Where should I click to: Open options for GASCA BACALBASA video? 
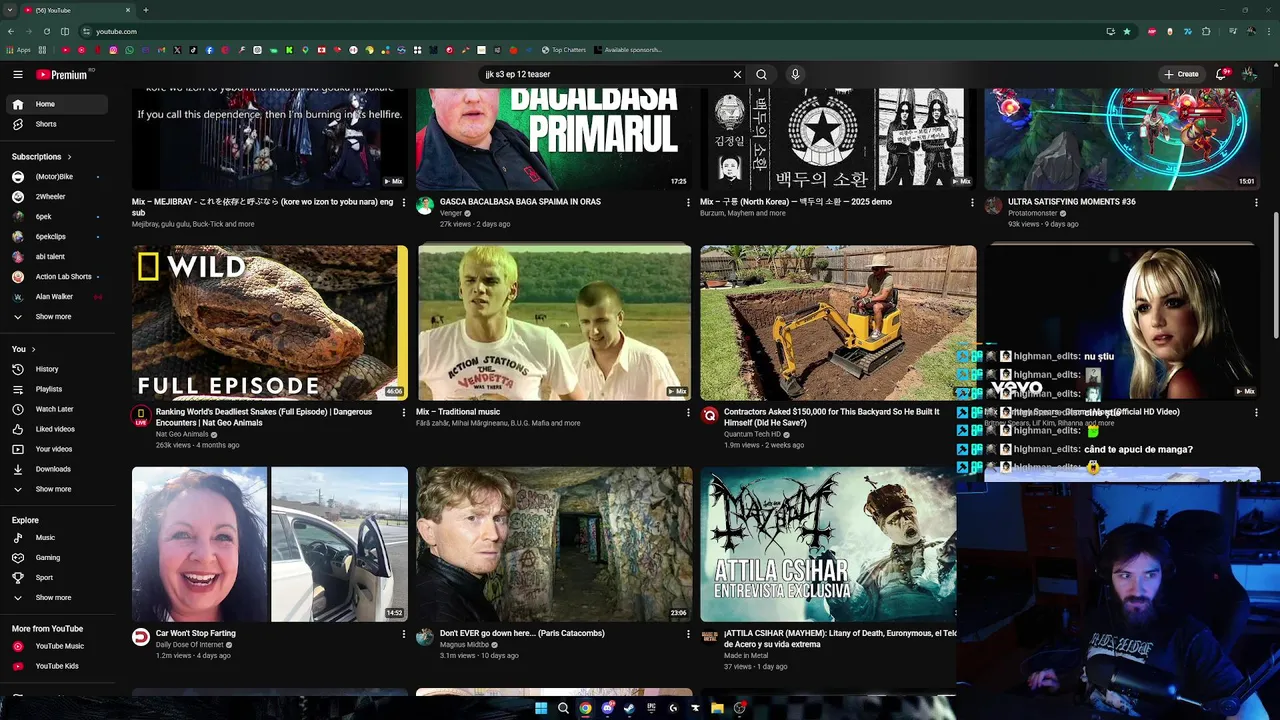coord(688,202)
